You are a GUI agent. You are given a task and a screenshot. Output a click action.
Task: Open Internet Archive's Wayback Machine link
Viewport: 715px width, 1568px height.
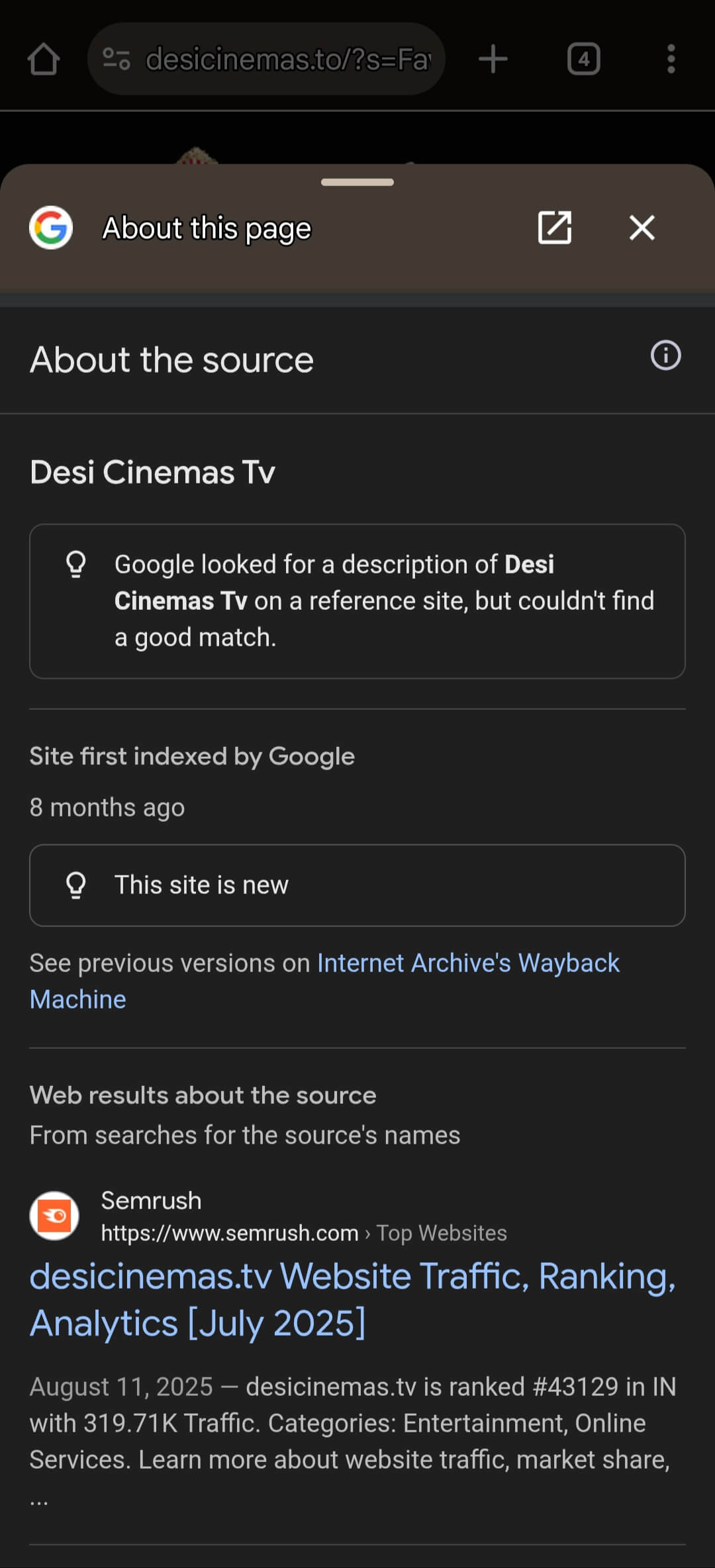click(x=324, y=981)
